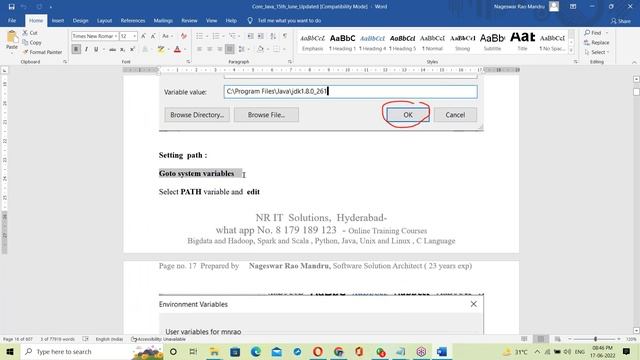Expand the Numbering list dropdown

pyautogui.click(x=223, y=36)
